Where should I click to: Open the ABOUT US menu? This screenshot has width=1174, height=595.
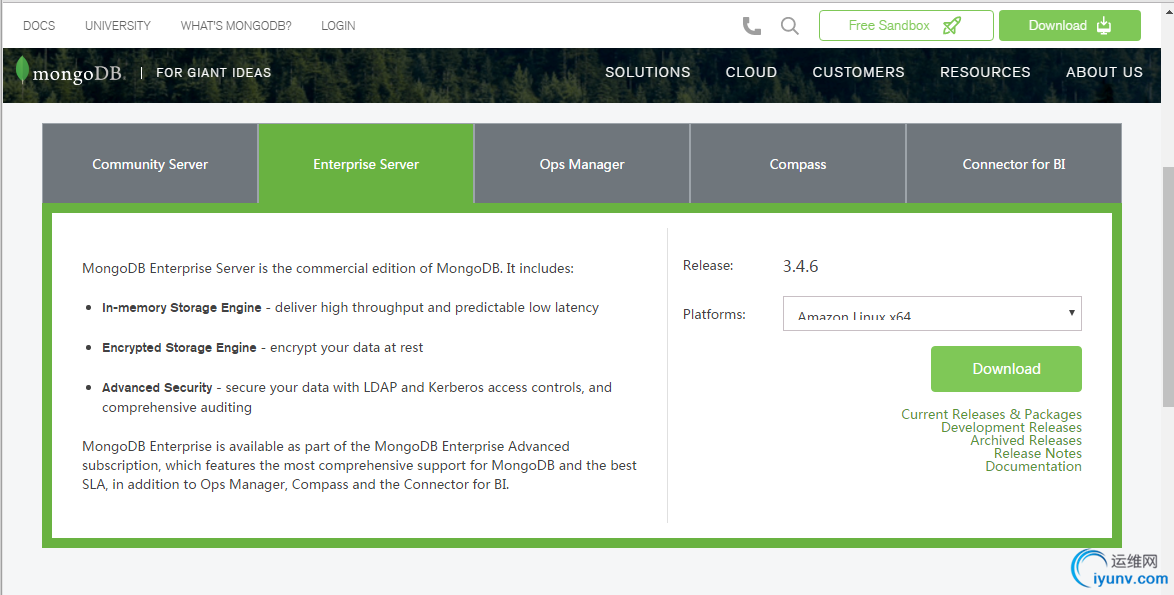(x=1104, y=72)
